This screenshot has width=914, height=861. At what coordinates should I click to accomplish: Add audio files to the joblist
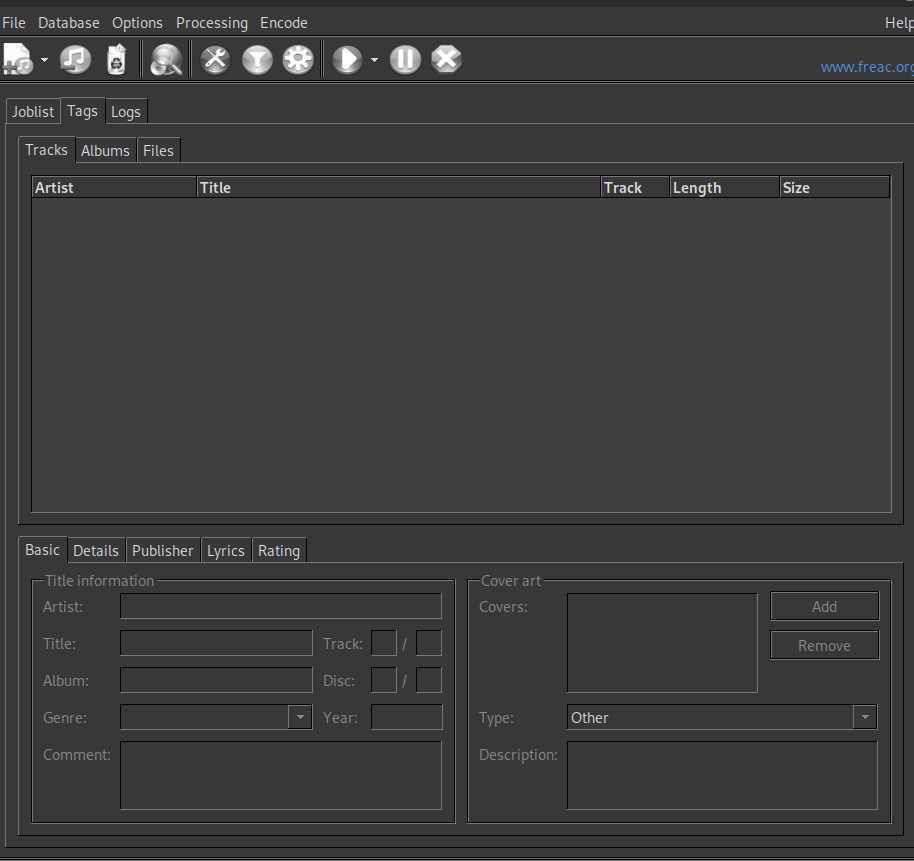coord(15,59)
